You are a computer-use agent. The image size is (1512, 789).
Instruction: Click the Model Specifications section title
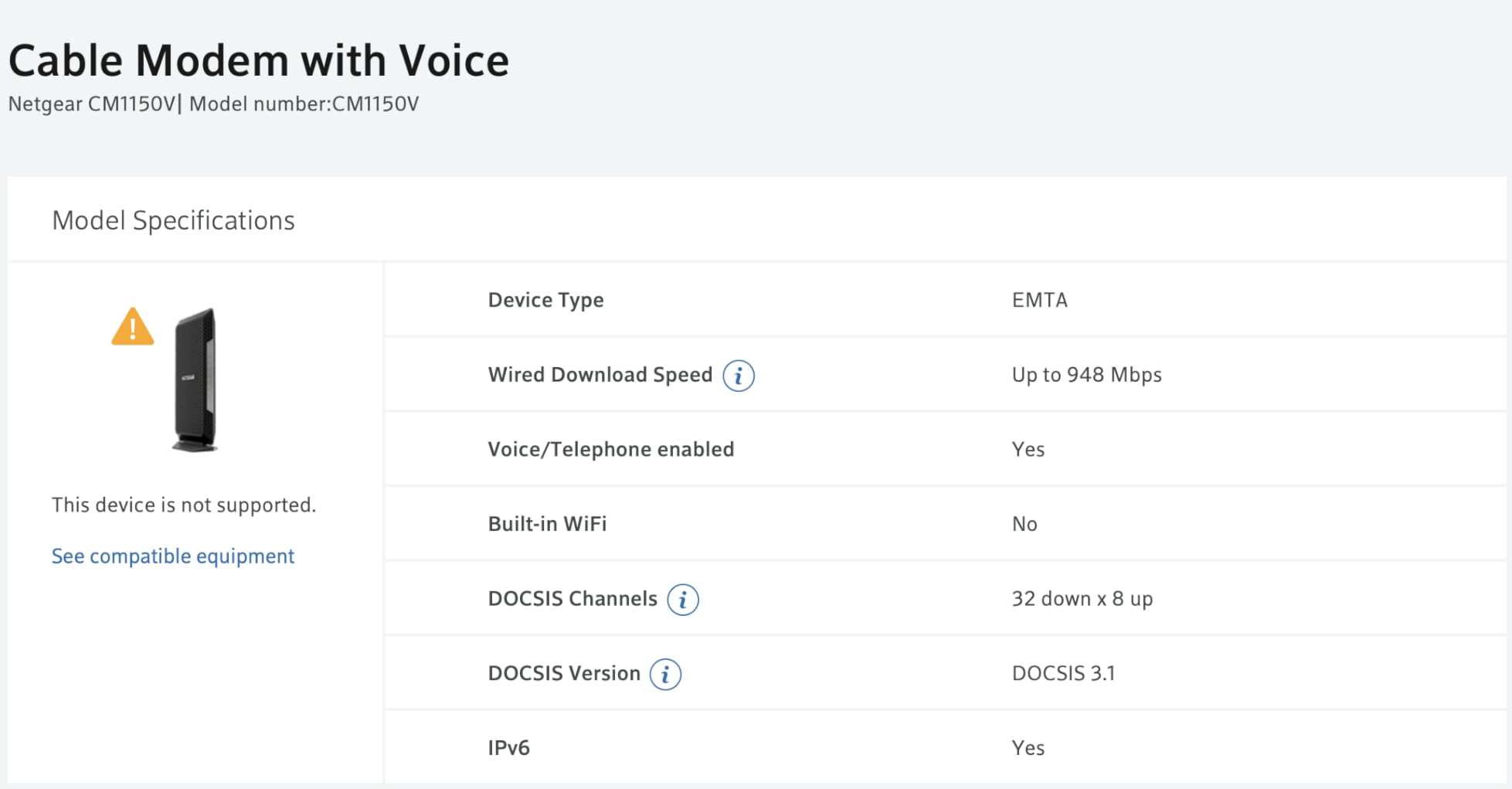pos(174,221)
